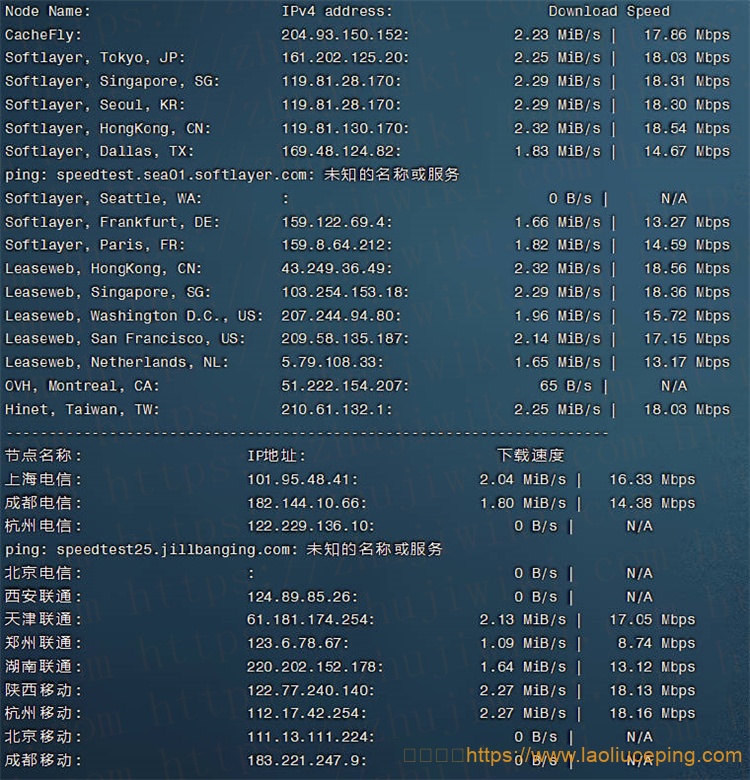
Task: Select the "成都电信:" node name
Action: click(x=43, y=503)
